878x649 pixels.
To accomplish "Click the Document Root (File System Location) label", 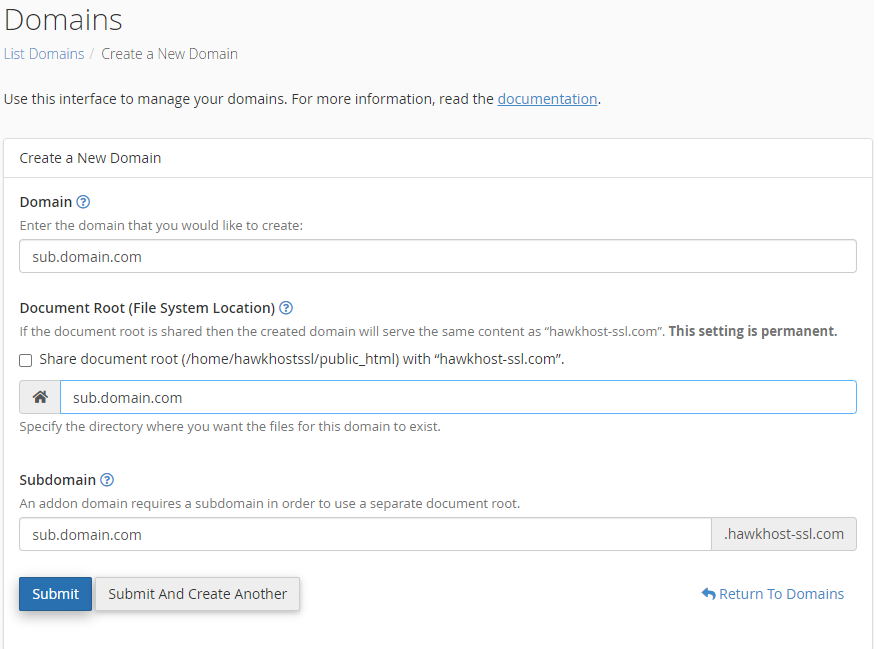I will [x=147, y=308].
